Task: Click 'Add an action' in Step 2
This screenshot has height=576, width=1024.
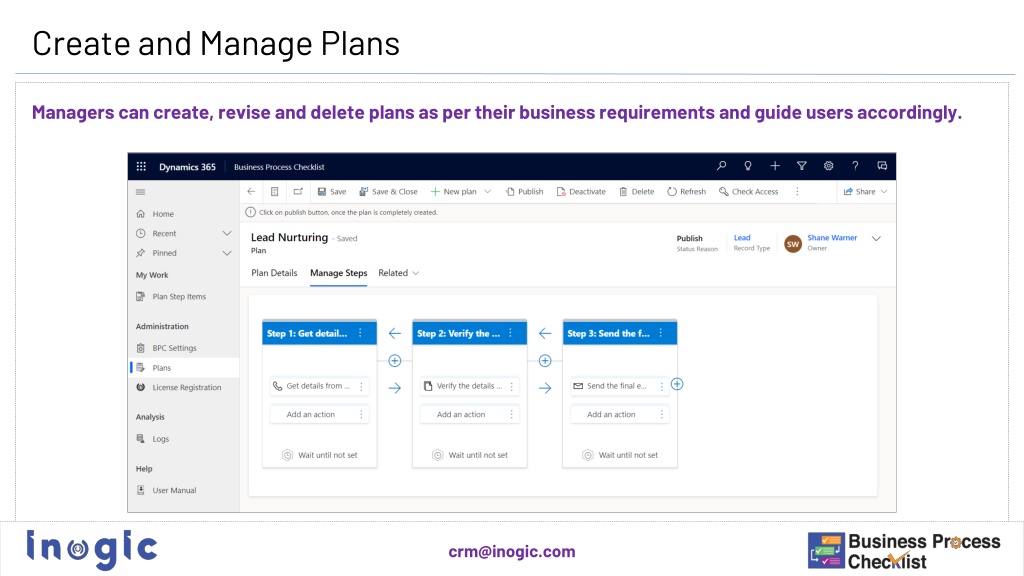Action: 470,414
